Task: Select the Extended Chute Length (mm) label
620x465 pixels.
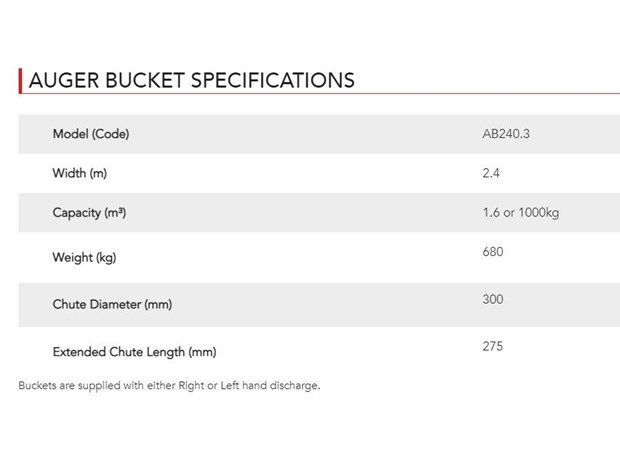Action: pos(134,352)
